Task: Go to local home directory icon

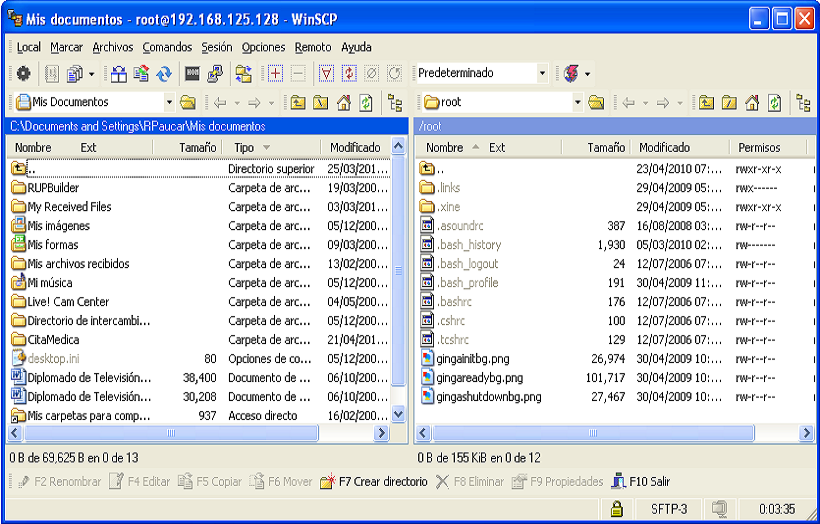Action: pos(344,102)
